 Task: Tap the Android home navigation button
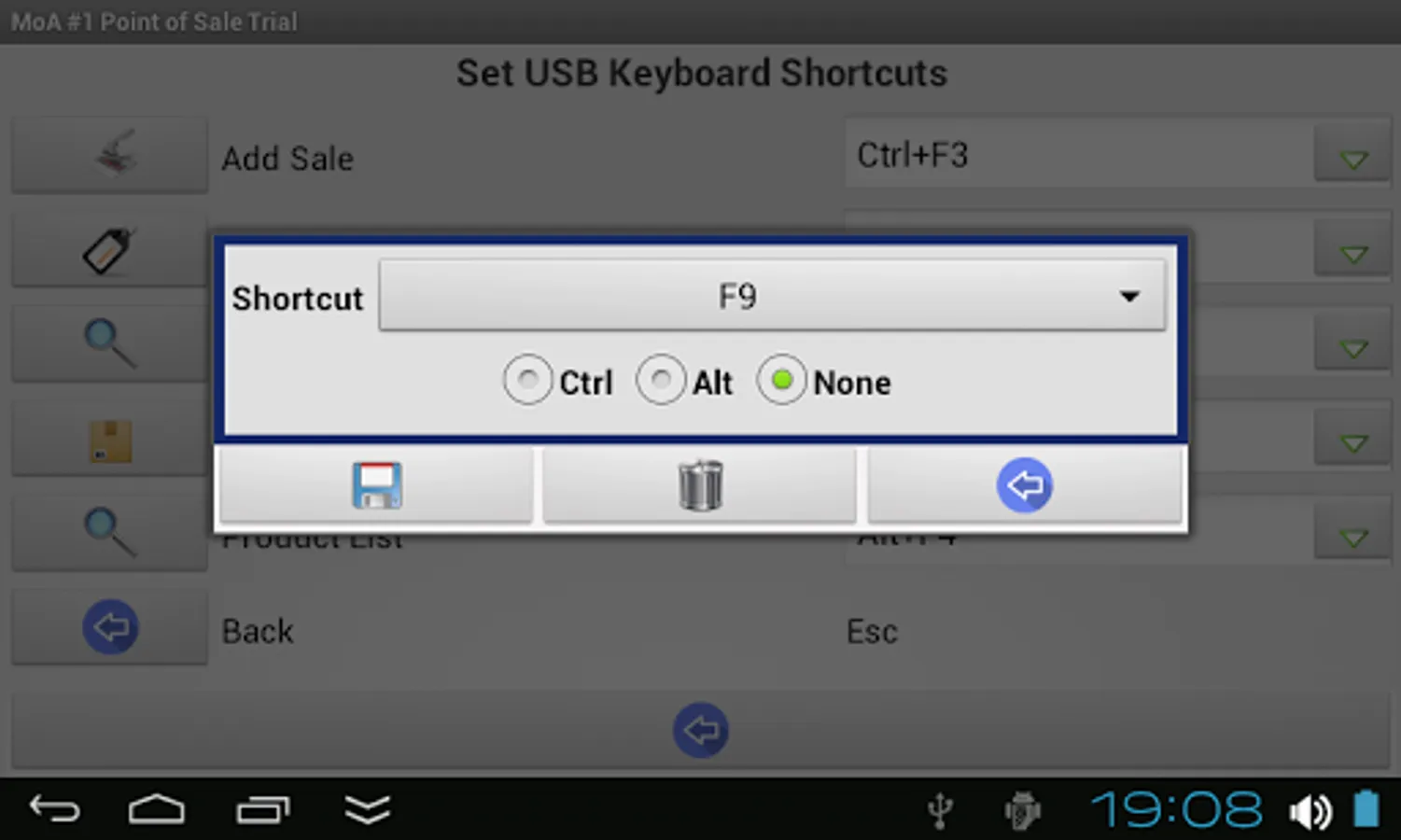pyautogui.click(x=156, y=809)
